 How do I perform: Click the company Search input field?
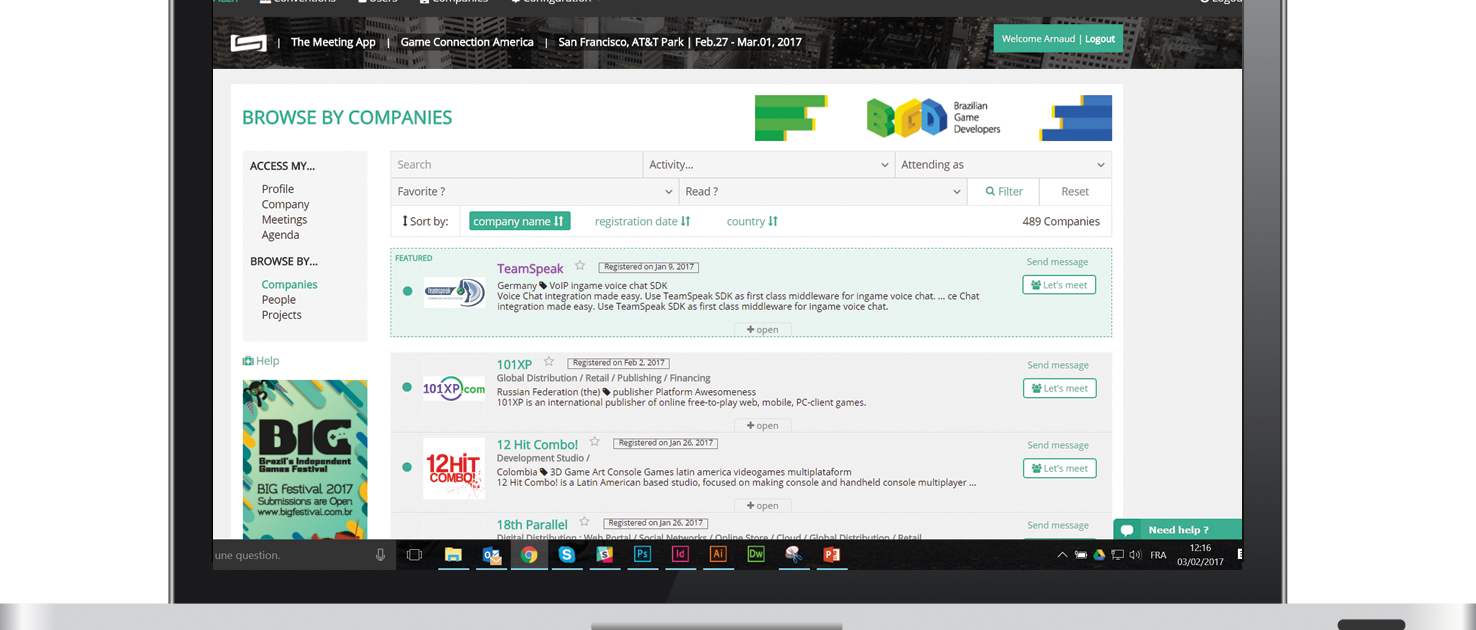click(x=517, y=164)
